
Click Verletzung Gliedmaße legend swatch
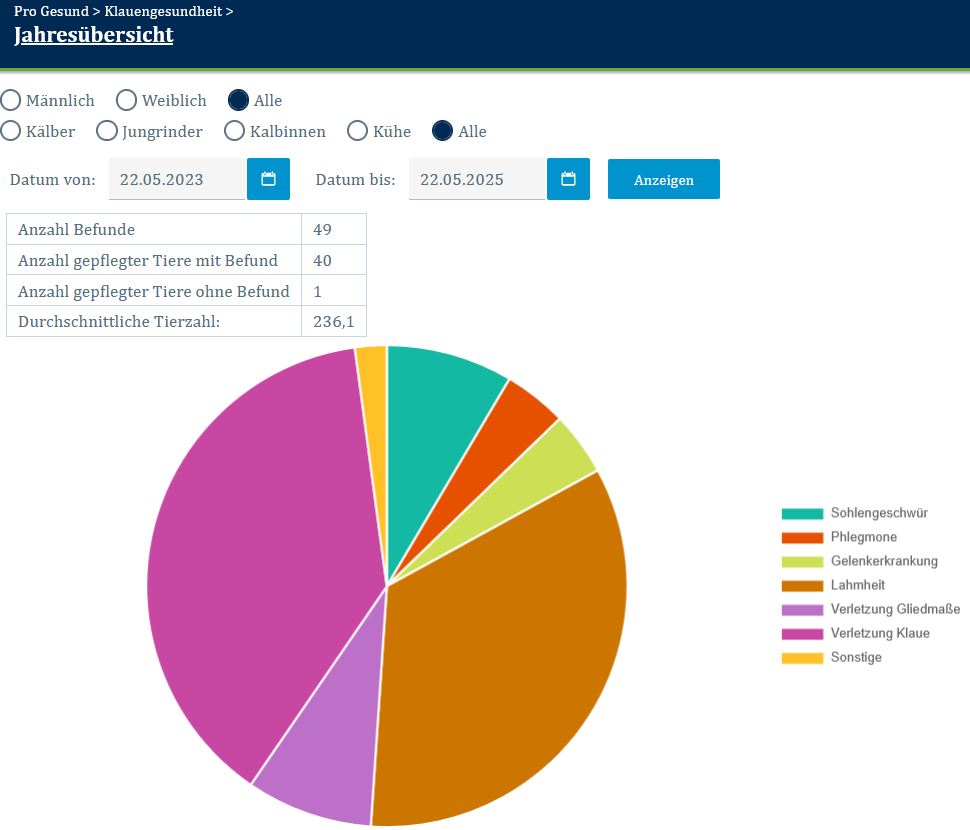click(802, 609)
